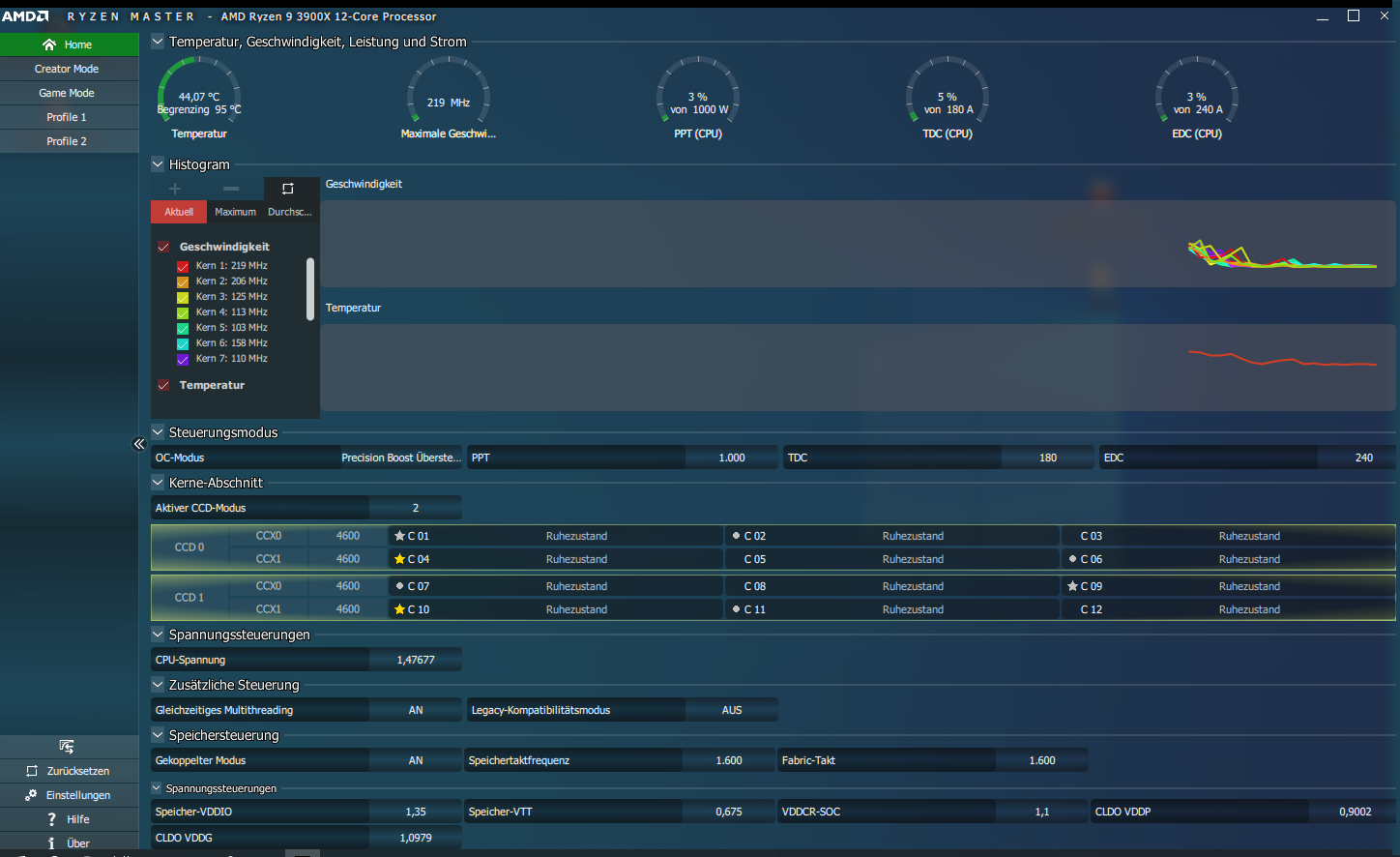
Task: Zoom out the histogram with the minus icon
Action: 230,189
